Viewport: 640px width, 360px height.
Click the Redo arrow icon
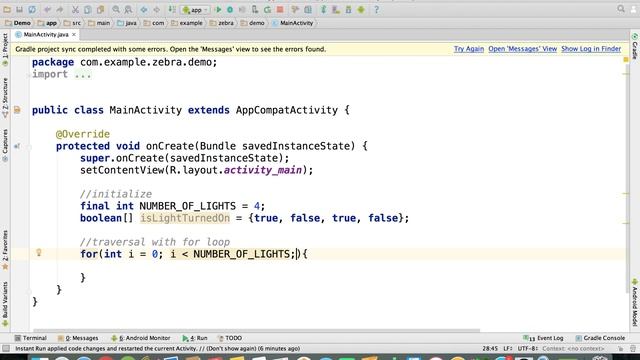click(60, 9)
